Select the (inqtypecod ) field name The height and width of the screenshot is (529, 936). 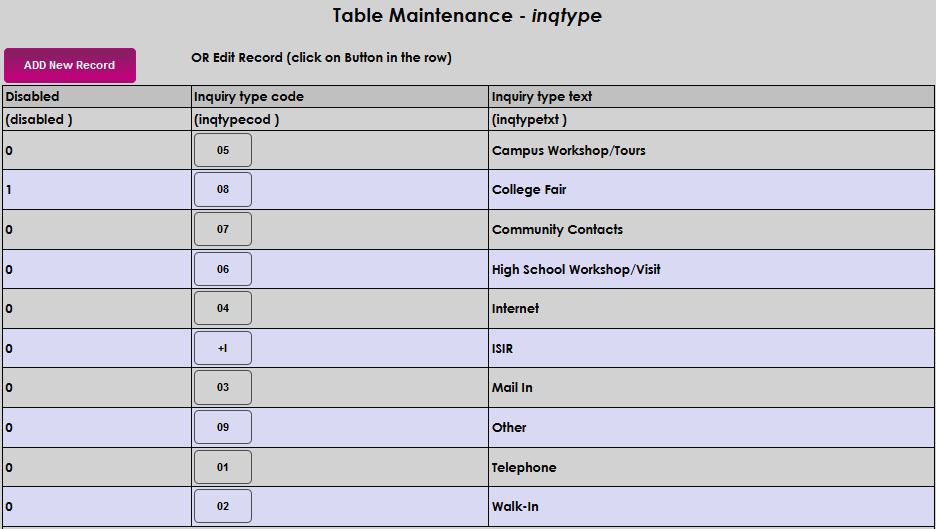click(x=236, y=119)
